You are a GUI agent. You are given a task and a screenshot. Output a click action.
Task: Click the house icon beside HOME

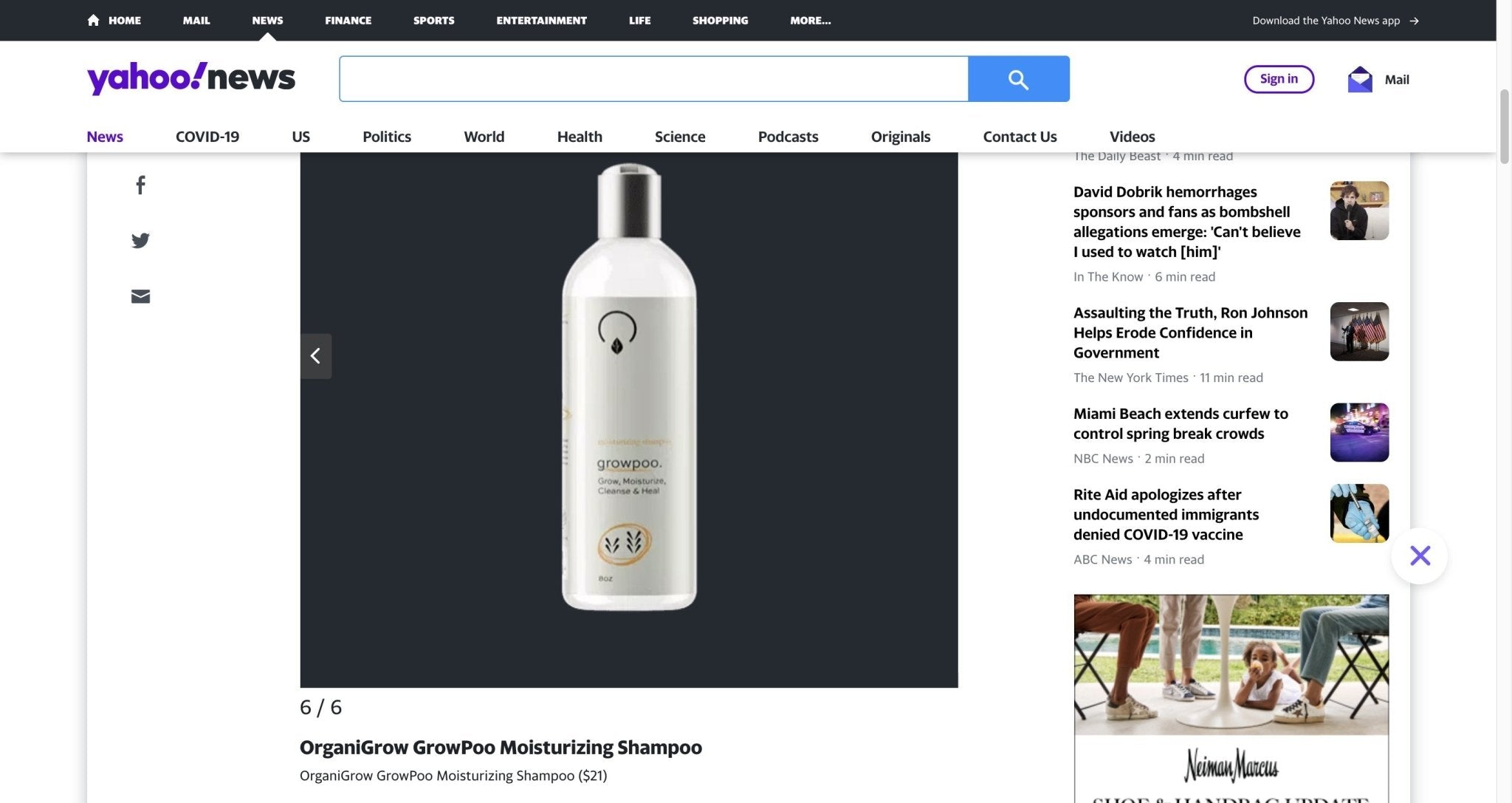tap(93, 20)
